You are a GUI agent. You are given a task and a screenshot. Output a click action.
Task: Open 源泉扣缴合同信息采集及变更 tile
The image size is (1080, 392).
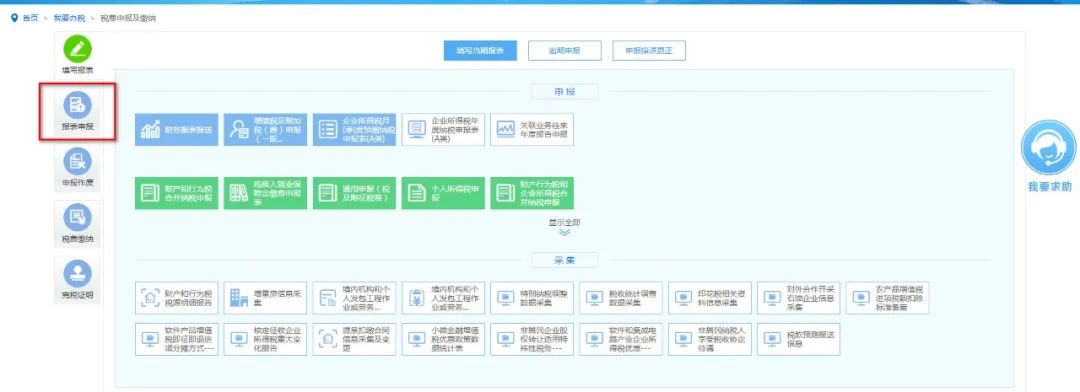pyautogui.click(x=354, y=339)
